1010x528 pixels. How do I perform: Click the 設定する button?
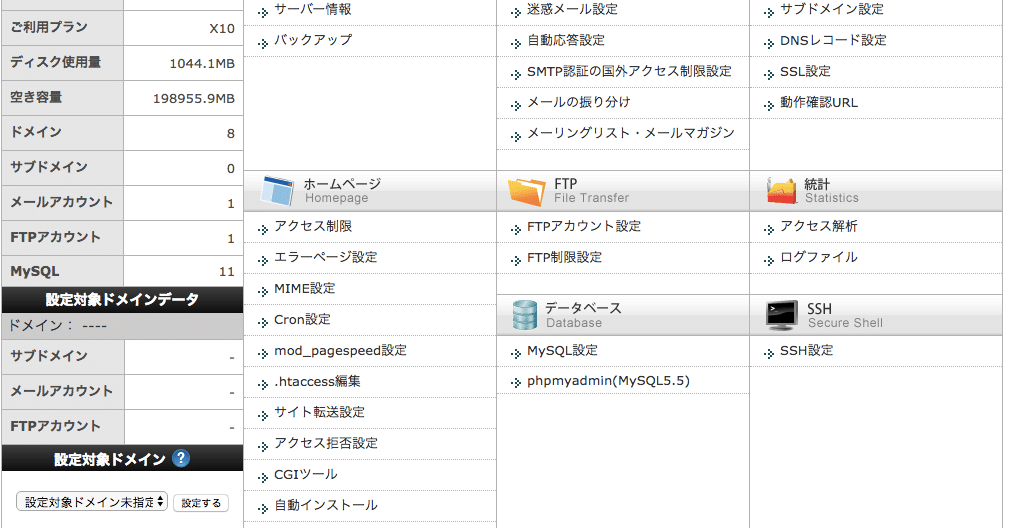pos(201,503)
